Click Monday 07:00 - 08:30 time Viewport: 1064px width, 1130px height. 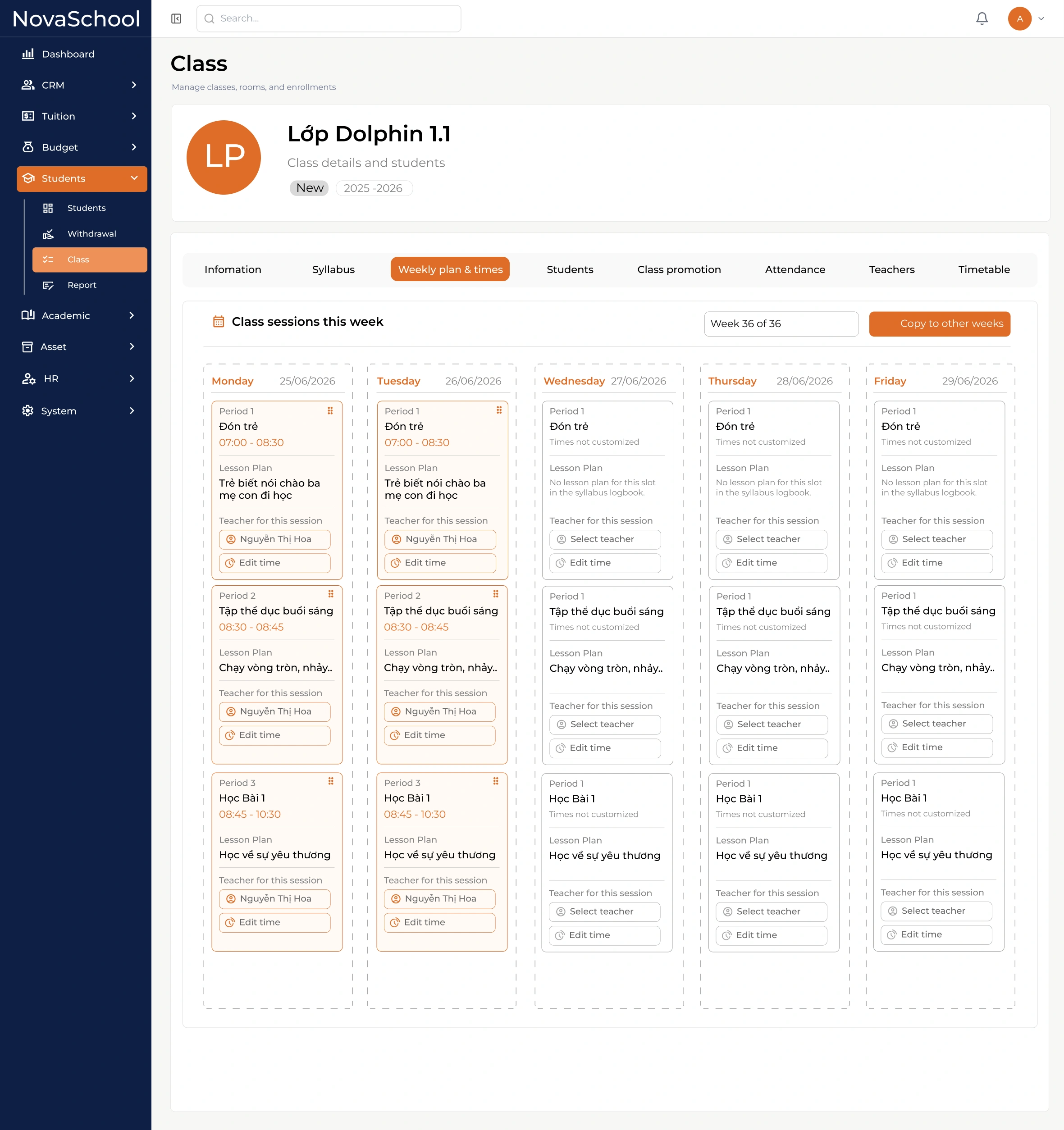click(x=251, y=443)
